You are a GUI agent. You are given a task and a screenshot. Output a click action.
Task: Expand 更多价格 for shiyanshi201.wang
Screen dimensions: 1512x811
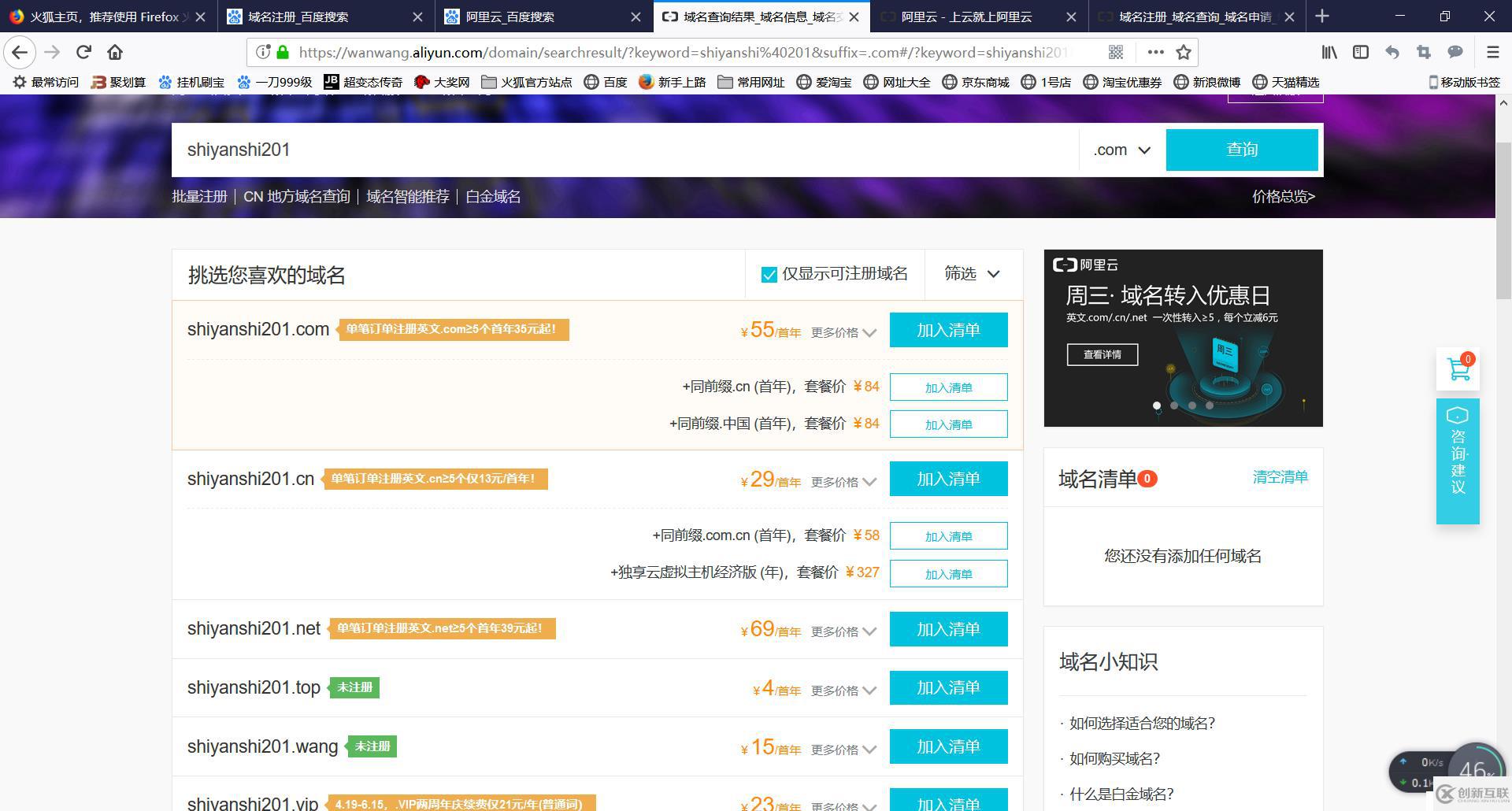coord(843,749)
